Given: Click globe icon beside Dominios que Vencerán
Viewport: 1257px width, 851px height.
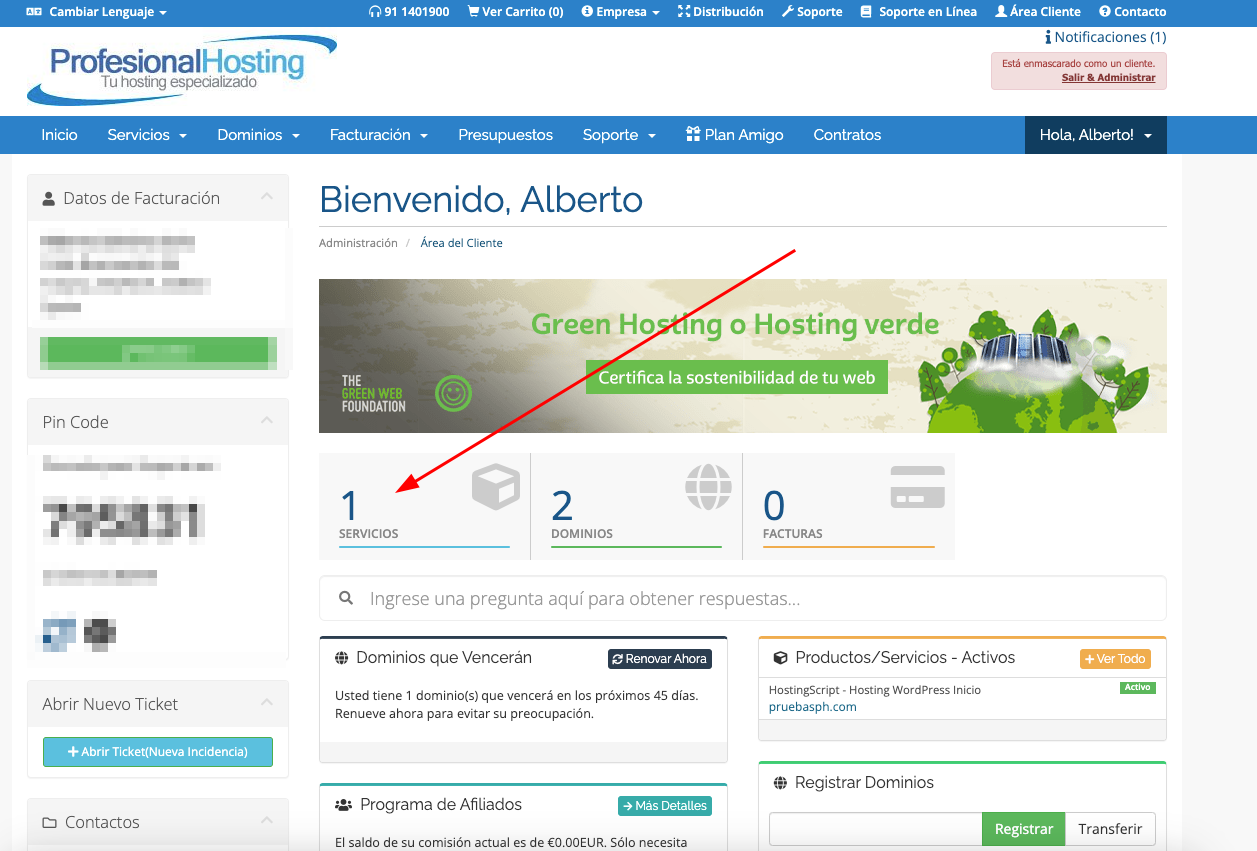Looking at the screenshot, I should tap(342, 658).
